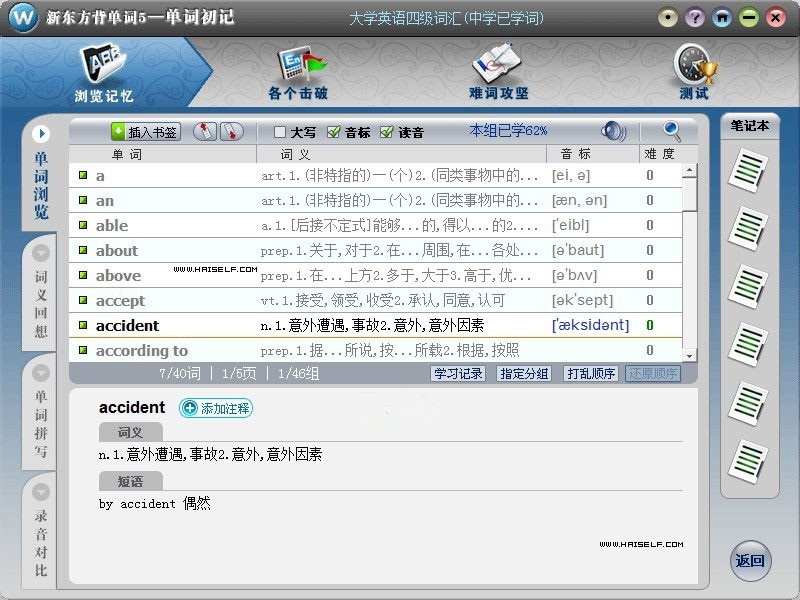Screen dimensions: 800x600
Task: Play pronunciation with the speaker icon
Action: (613, 132)
